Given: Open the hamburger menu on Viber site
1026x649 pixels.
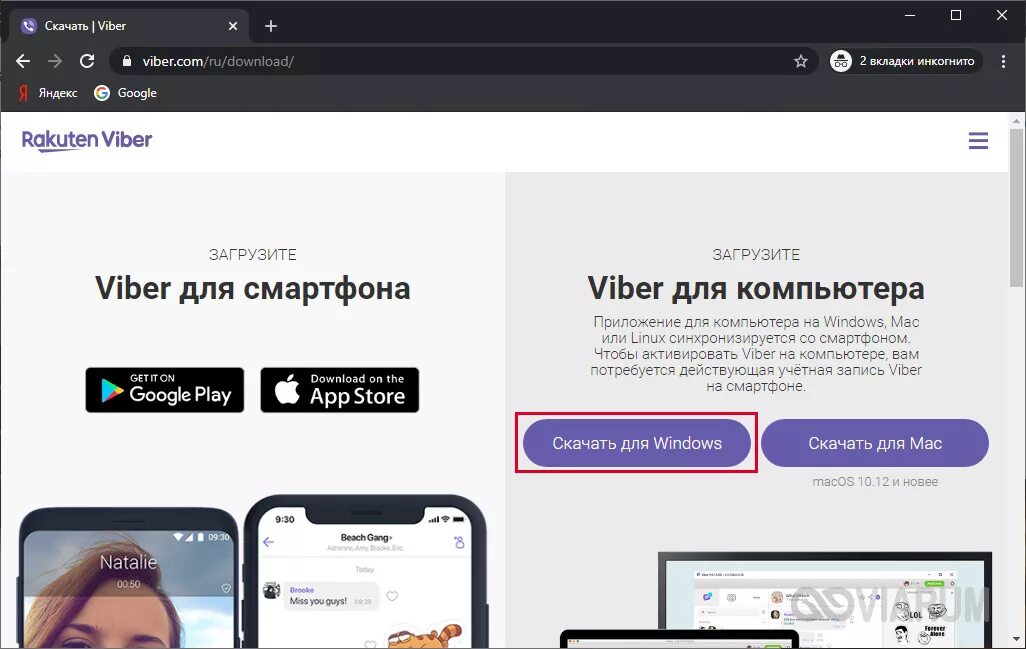Looking at the screenshot, I should [978, 141].
